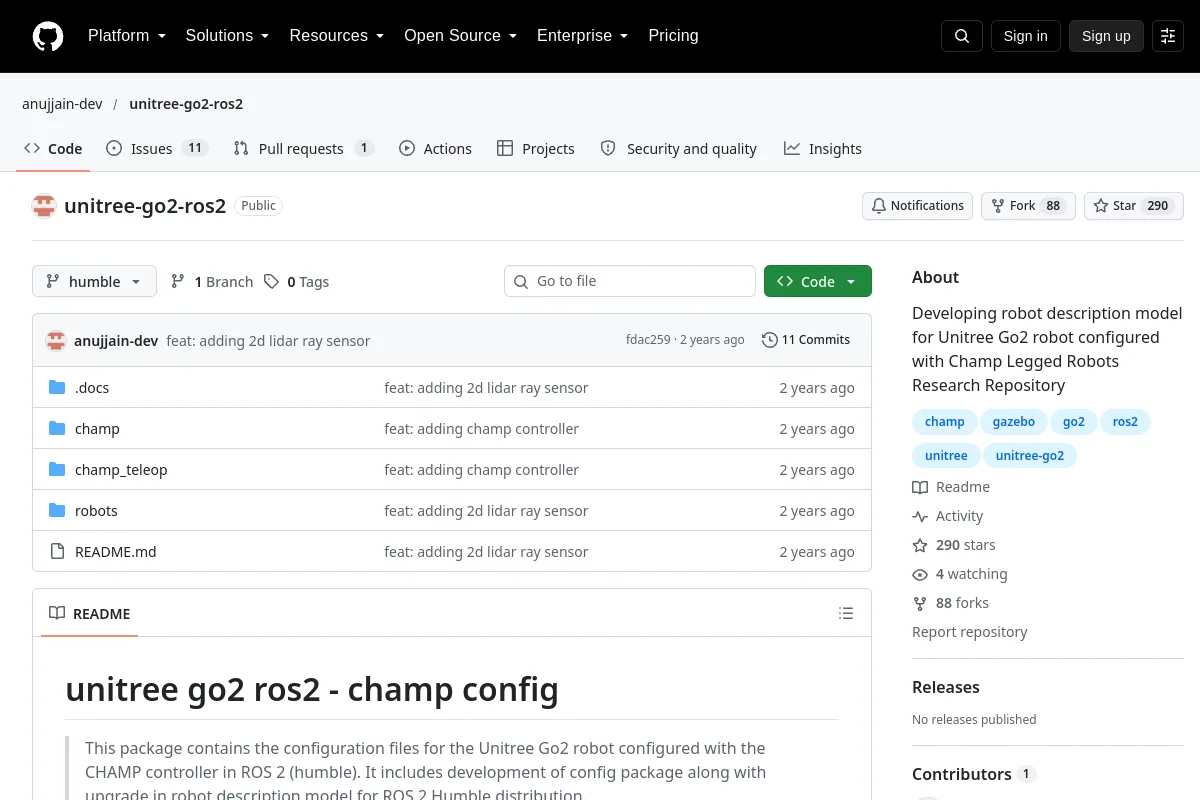
Task: Click the README book icon in tab
Action: 57,614
